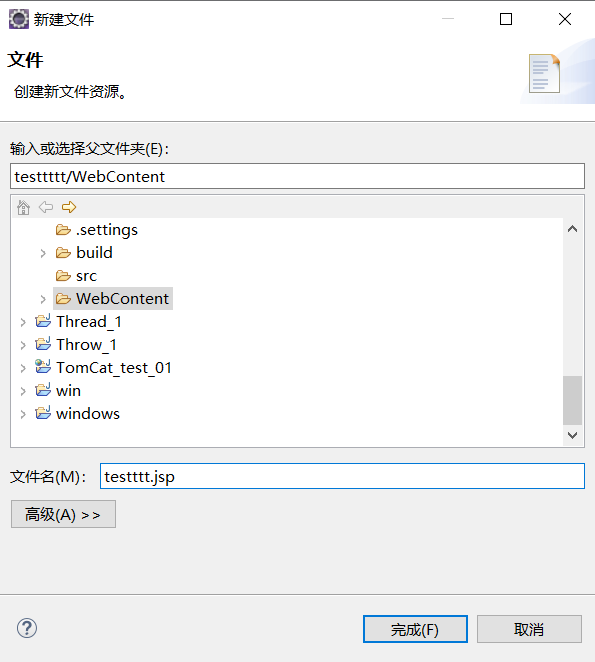Image resolution: width=595 pixels, height=662 pixels.
Task: Click the 完成(F) finish button
Action: [x=415, y=629]
